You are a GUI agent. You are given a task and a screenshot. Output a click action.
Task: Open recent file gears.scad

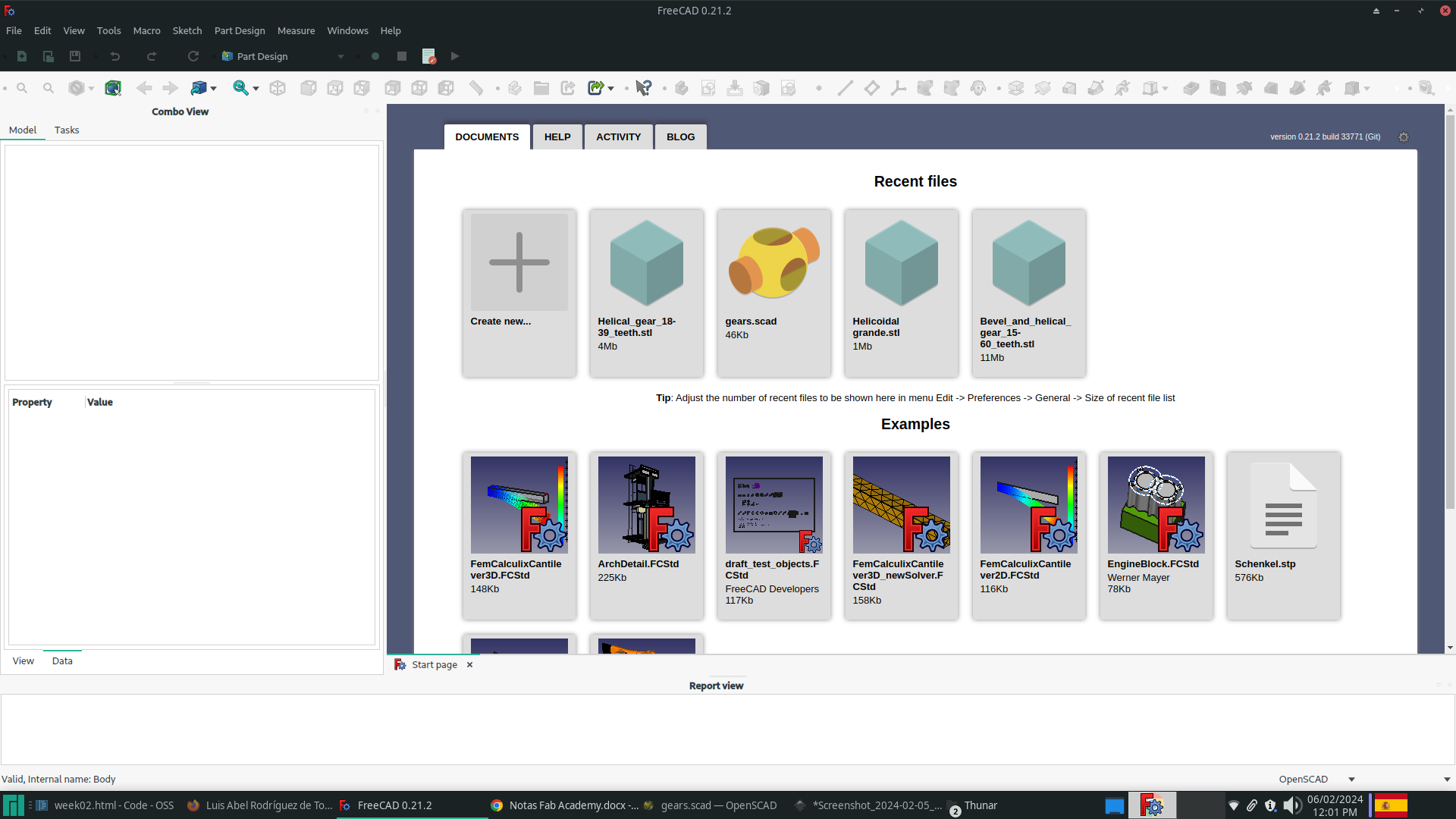coord(774,293)
